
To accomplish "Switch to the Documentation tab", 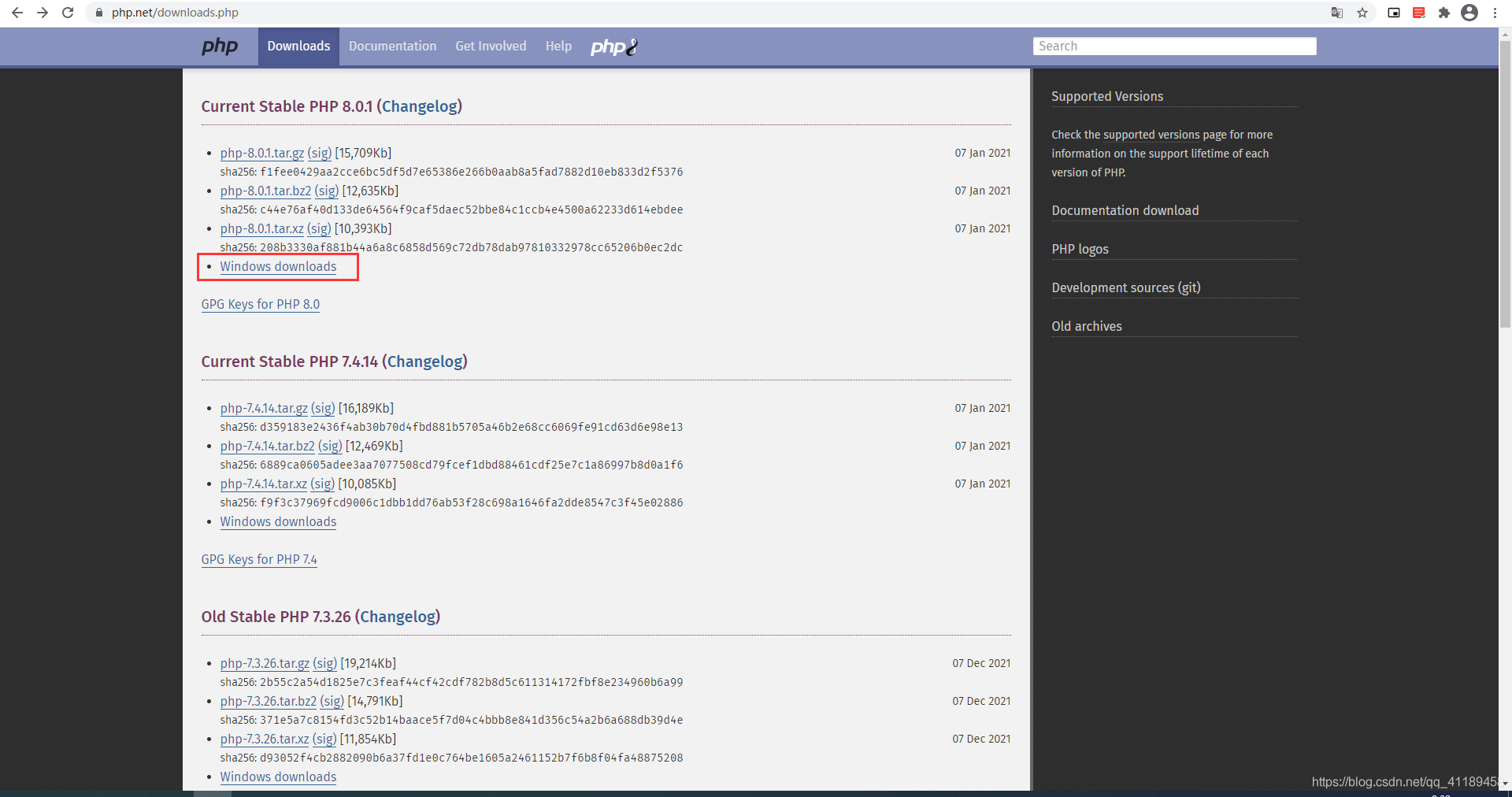I will tap(392, 46).
